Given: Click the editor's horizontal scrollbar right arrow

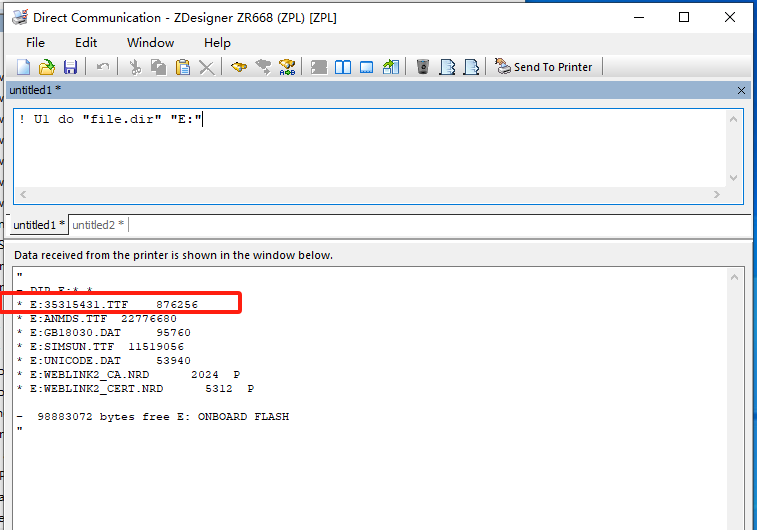Looking at the screenshot, I should click(x=716, y=195).
